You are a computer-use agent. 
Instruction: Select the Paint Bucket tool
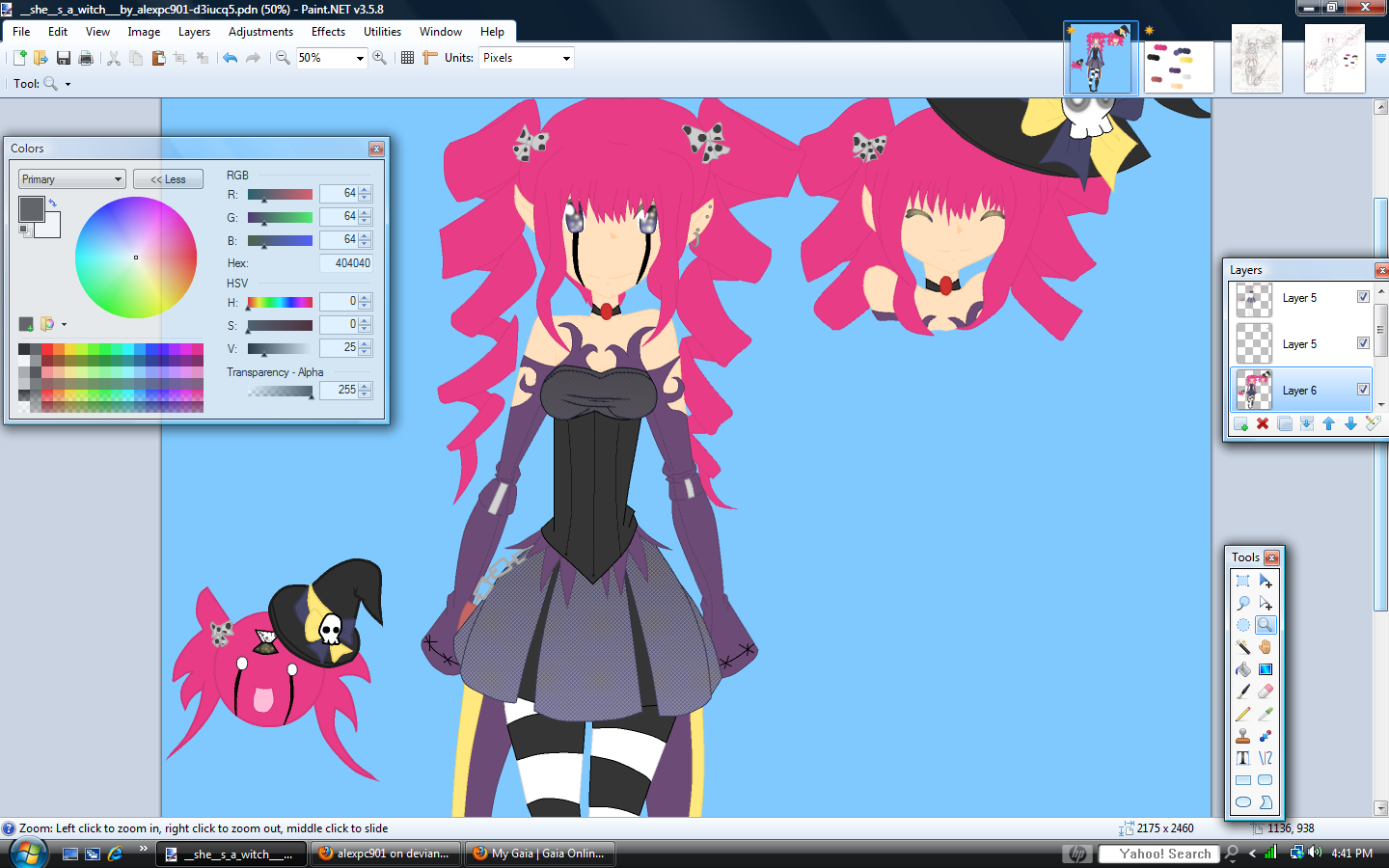(x=1242, y=669)
